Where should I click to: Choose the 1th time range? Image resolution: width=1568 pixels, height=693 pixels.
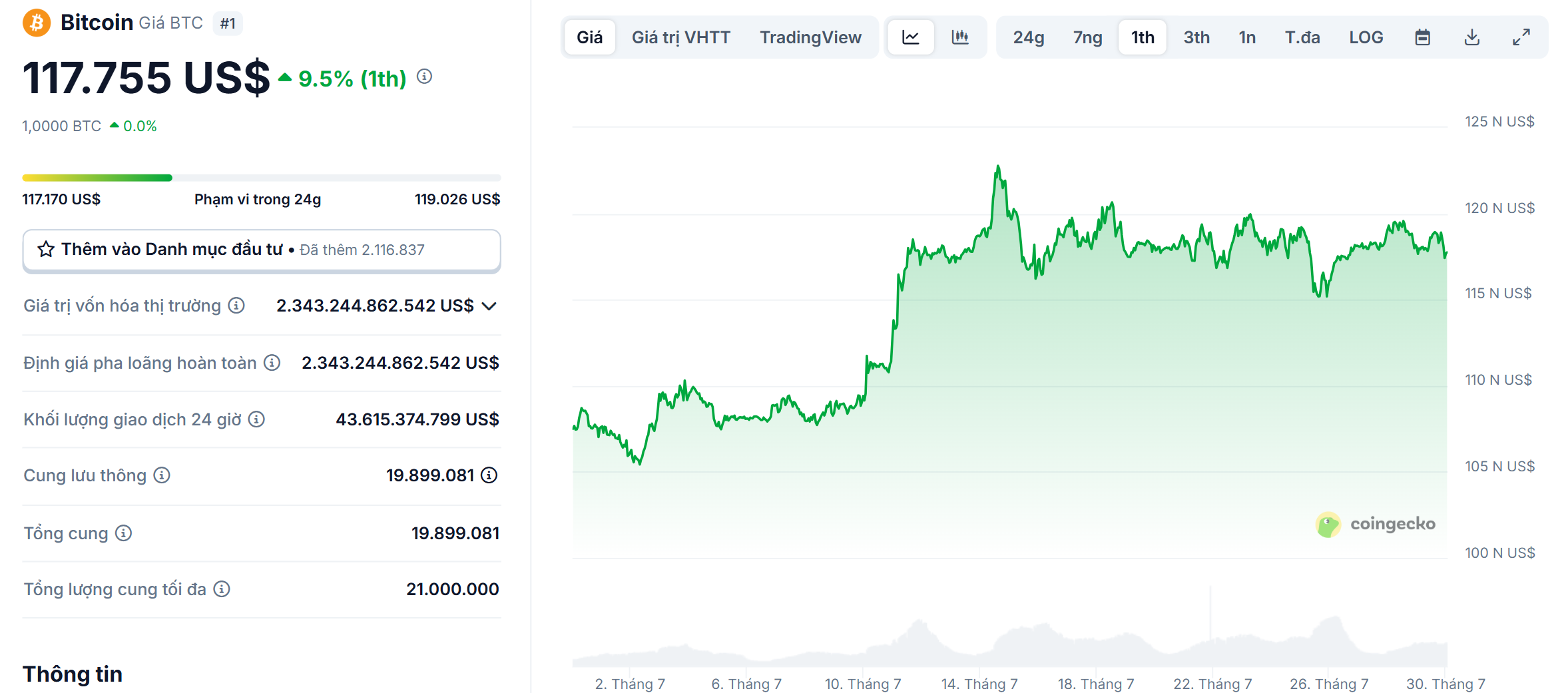click(x=1143, y=37)
